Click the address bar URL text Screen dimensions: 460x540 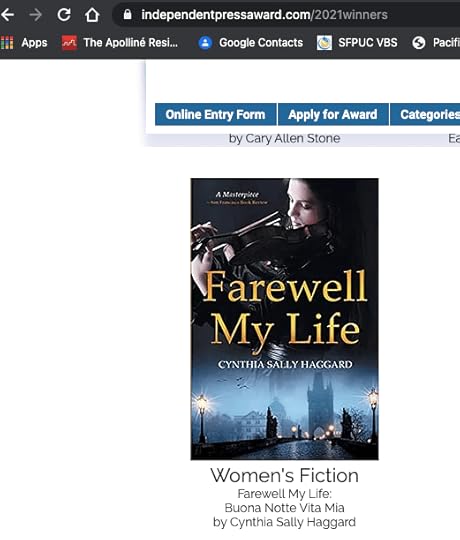tap(264, 15)
